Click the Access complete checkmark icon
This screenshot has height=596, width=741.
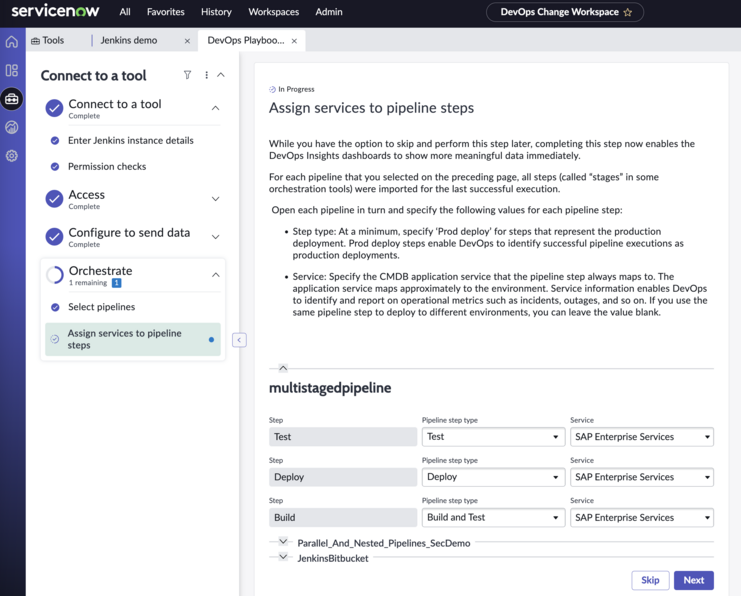pyautogui.click(x=54, y=199)
